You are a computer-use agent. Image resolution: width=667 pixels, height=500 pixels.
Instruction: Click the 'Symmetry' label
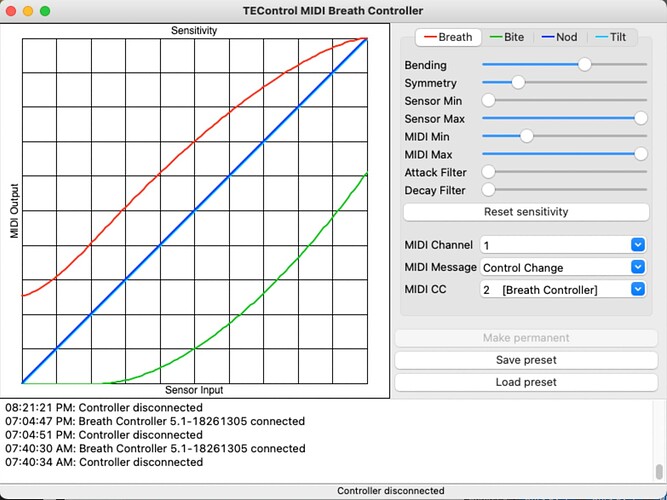430,83
